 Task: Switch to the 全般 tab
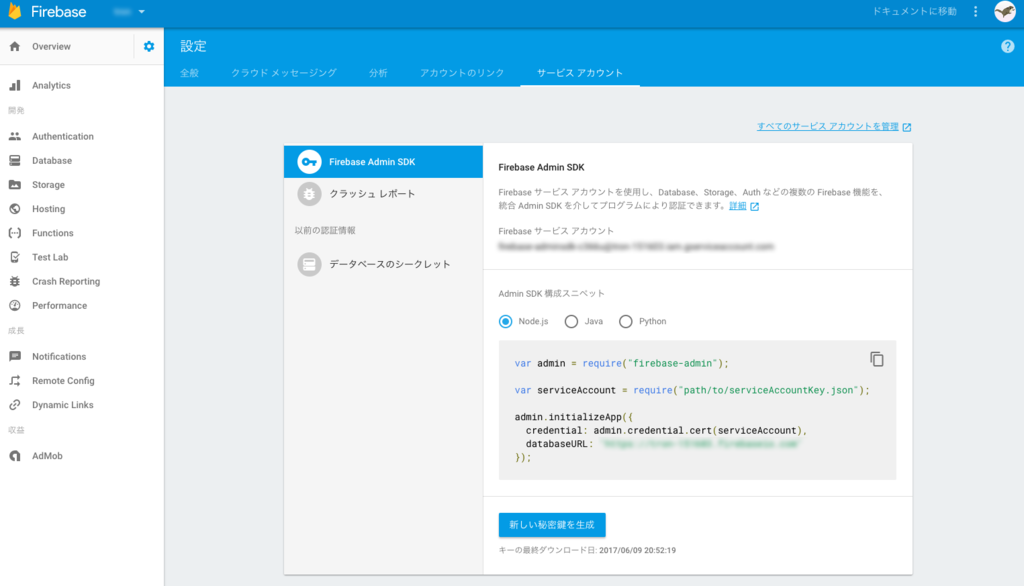point(189,73)
